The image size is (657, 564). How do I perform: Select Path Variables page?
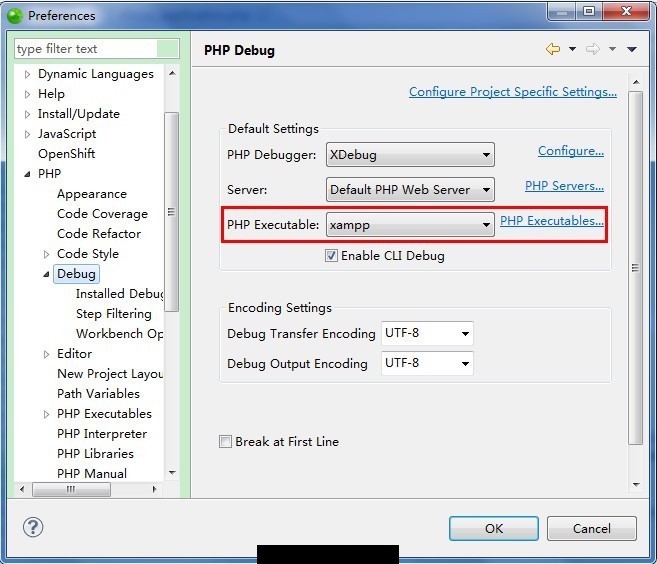pos(98,394)
